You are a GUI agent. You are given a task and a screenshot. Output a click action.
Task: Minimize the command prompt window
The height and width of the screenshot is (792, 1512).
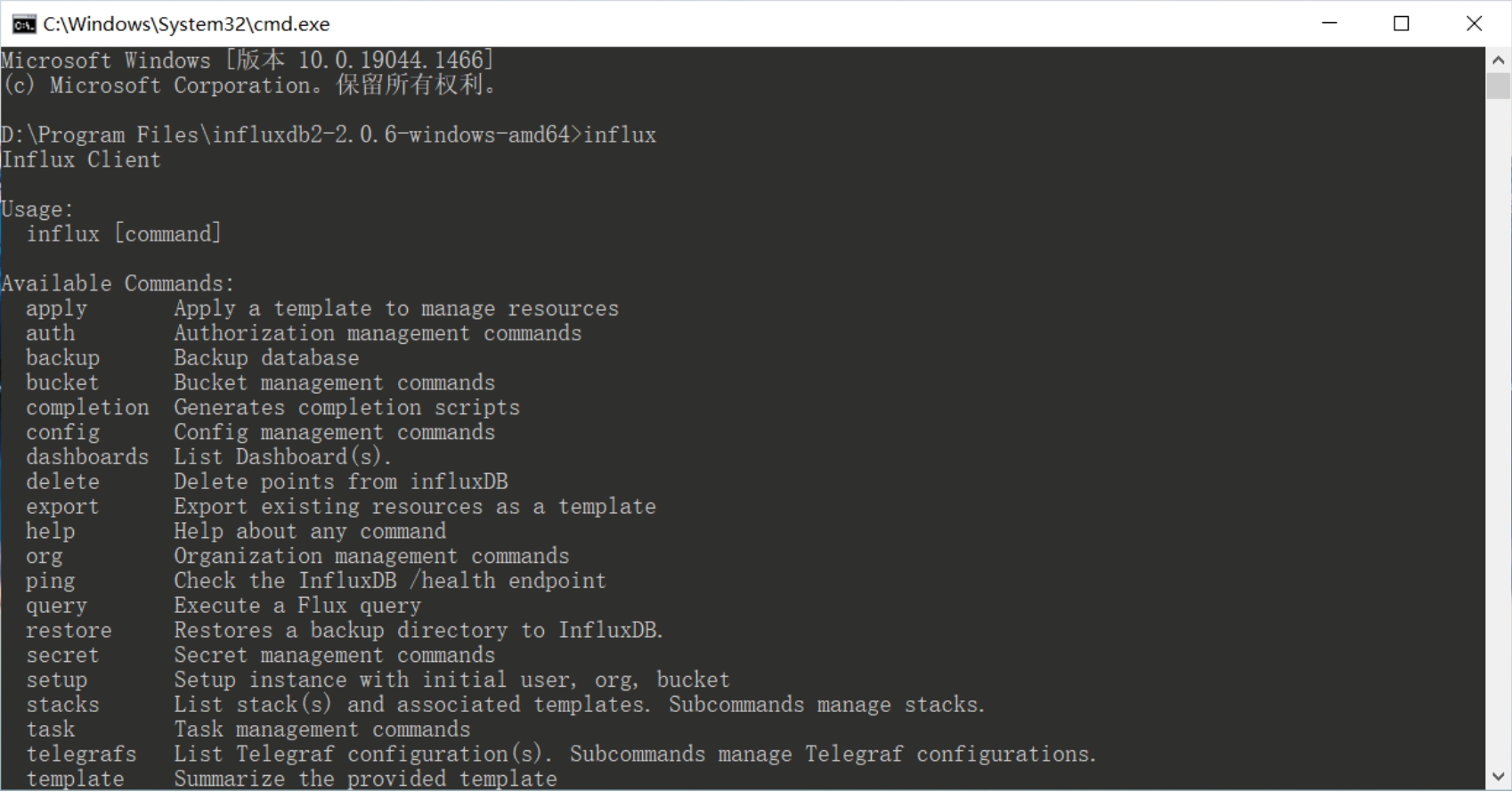tap(1329, 24)
